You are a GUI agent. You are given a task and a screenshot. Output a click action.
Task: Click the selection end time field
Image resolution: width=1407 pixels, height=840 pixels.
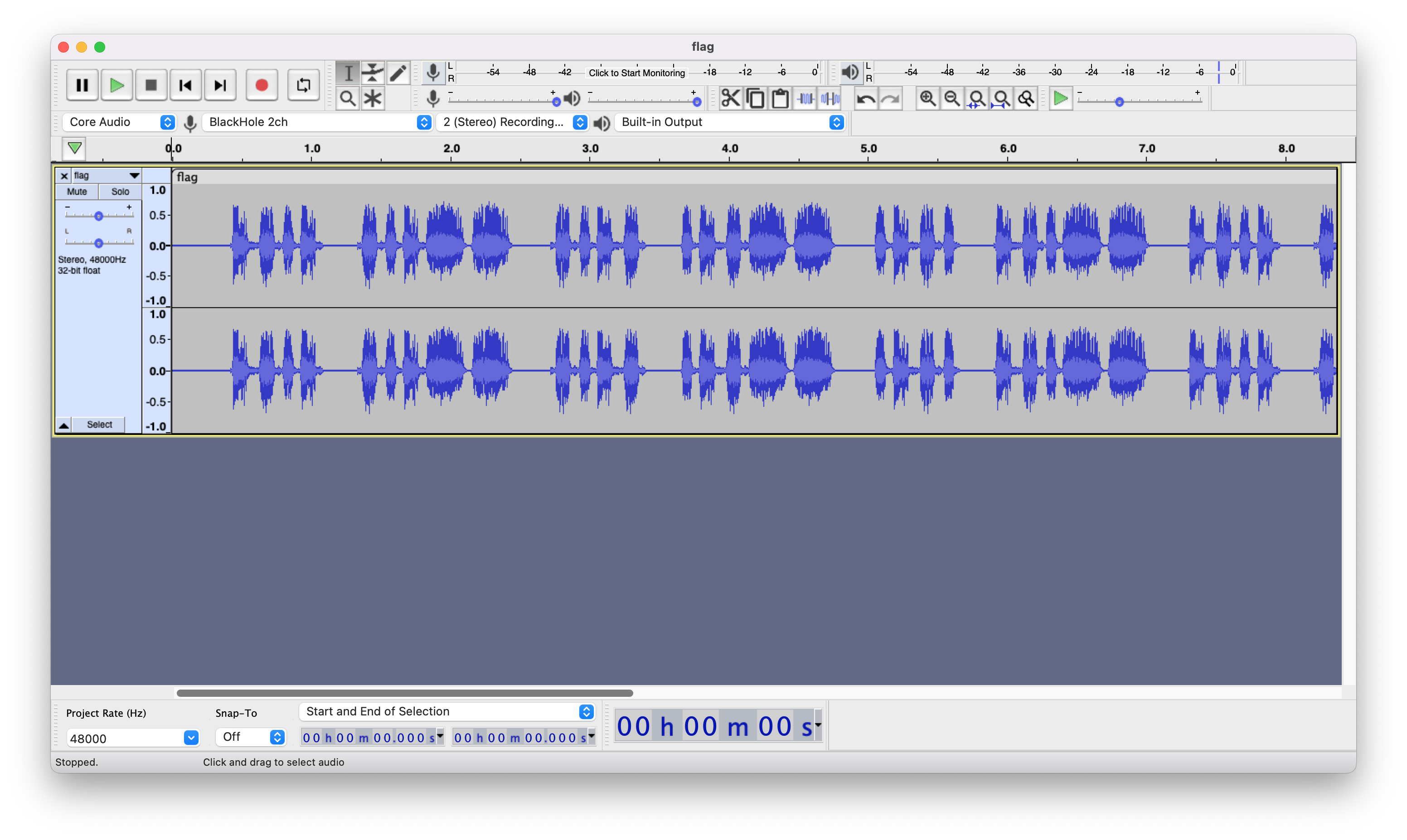pos(519,738)
